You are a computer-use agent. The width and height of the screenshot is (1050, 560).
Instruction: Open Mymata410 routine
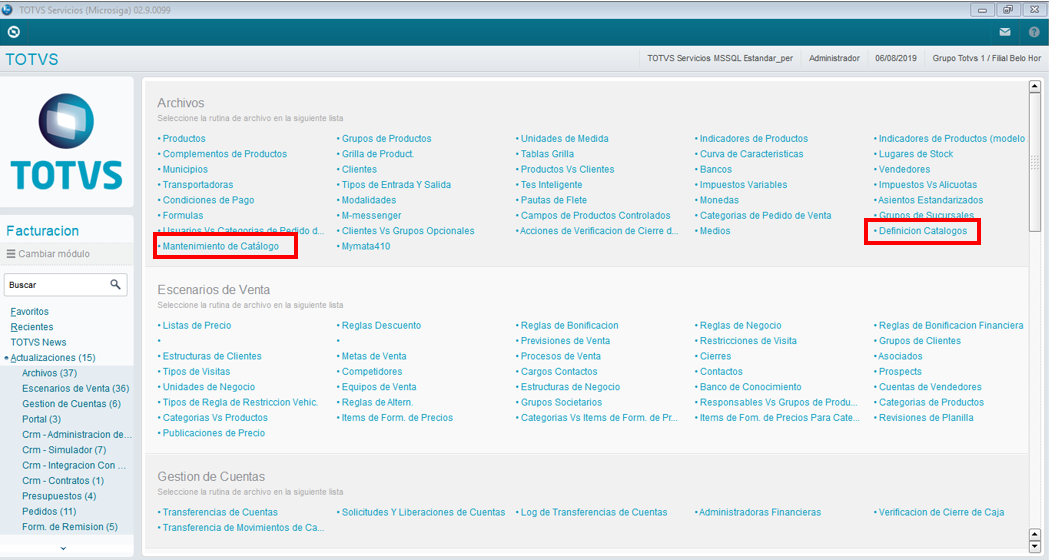pyautogui.click(x=366, y=247)
